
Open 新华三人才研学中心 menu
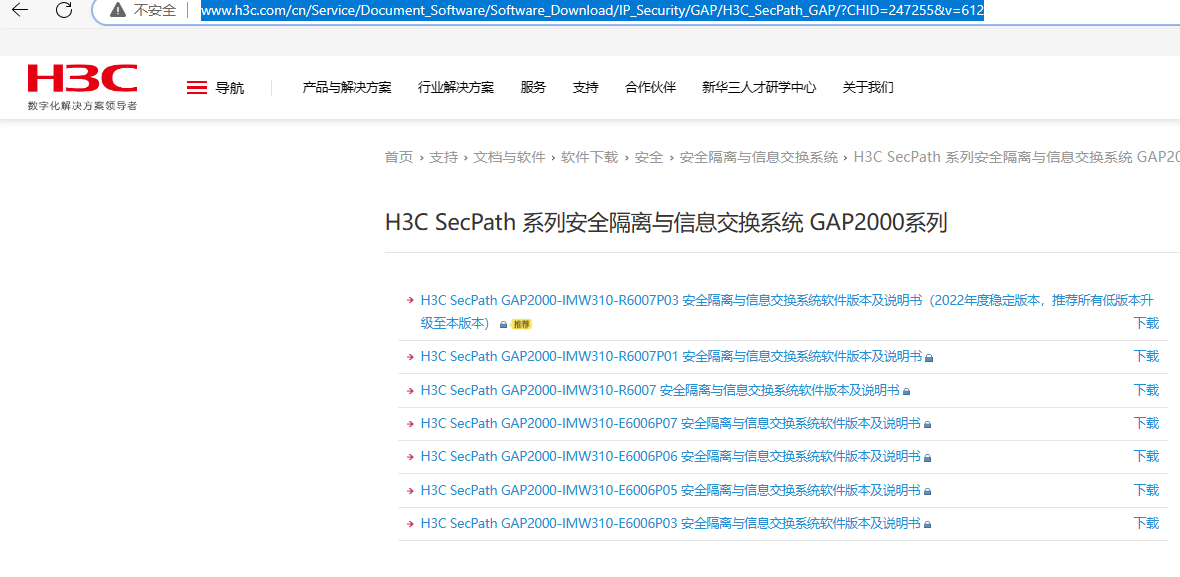(x=759, y=87)
